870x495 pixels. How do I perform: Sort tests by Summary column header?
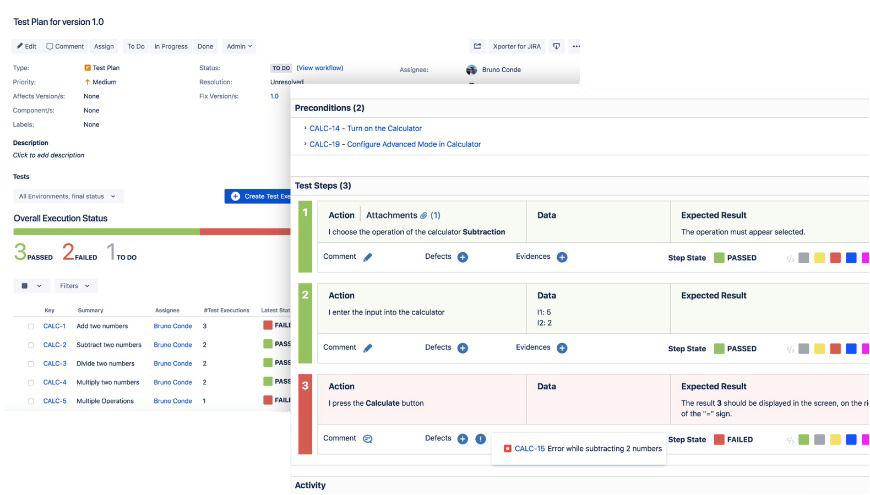click(x=90, y=310)
